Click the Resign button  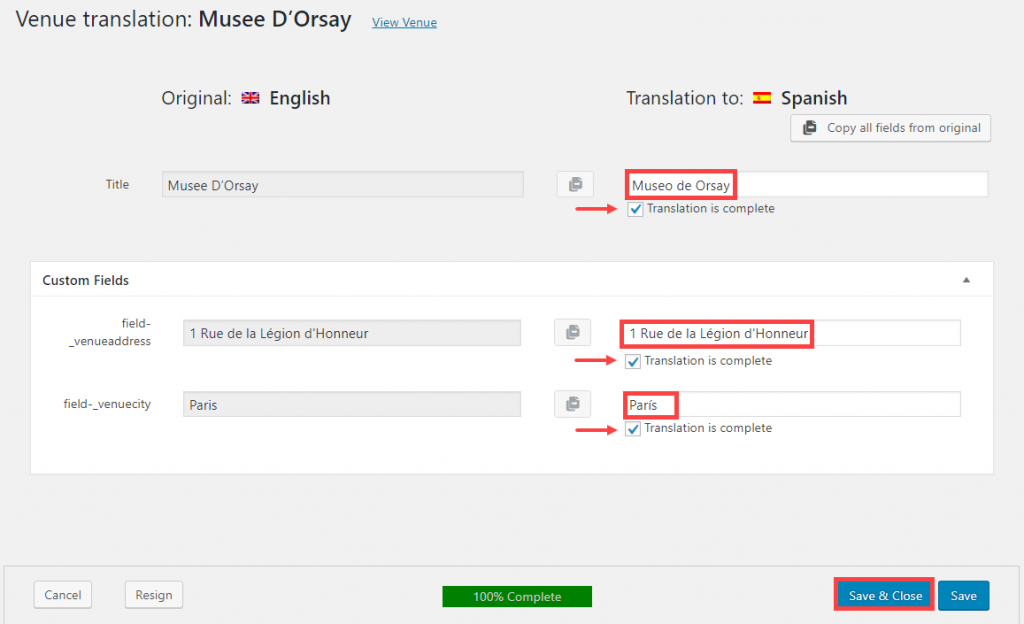point(153,595)
